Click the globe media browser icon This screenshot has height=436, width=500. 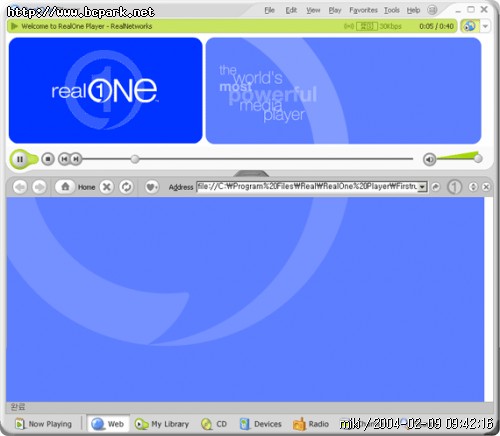(x=469, y=26)
